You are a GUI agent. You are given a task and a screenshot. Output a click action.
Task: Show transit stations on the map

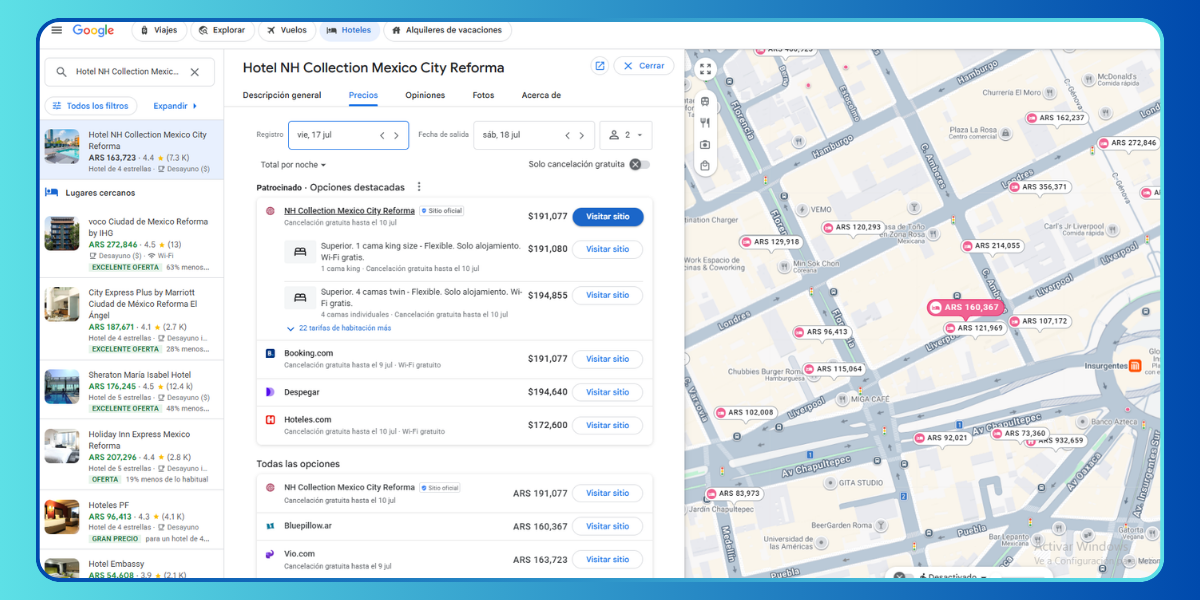[x=705, y=101]
